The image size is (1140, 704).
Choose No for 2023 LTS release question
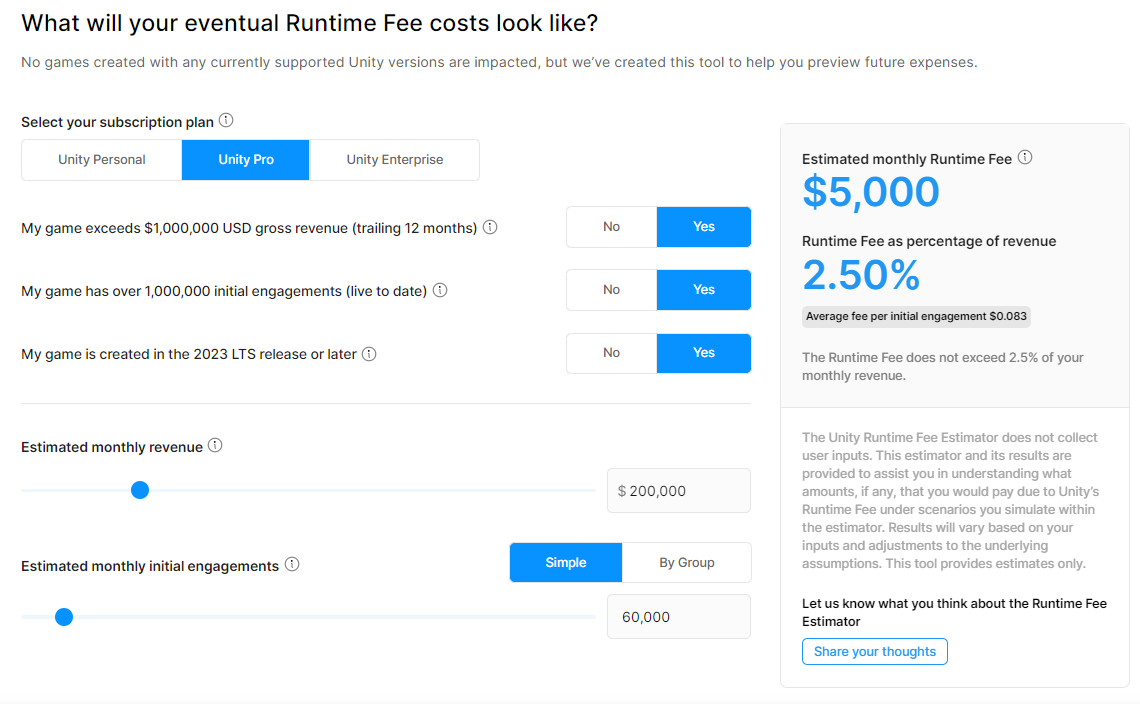pos(611,353)
